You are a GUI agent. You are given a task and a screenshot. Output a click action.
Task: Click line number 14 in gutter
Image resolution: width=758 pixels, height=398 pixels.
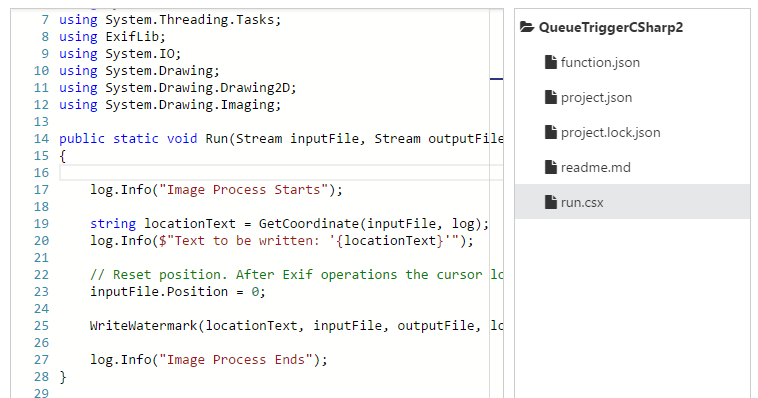click(41, 139)
